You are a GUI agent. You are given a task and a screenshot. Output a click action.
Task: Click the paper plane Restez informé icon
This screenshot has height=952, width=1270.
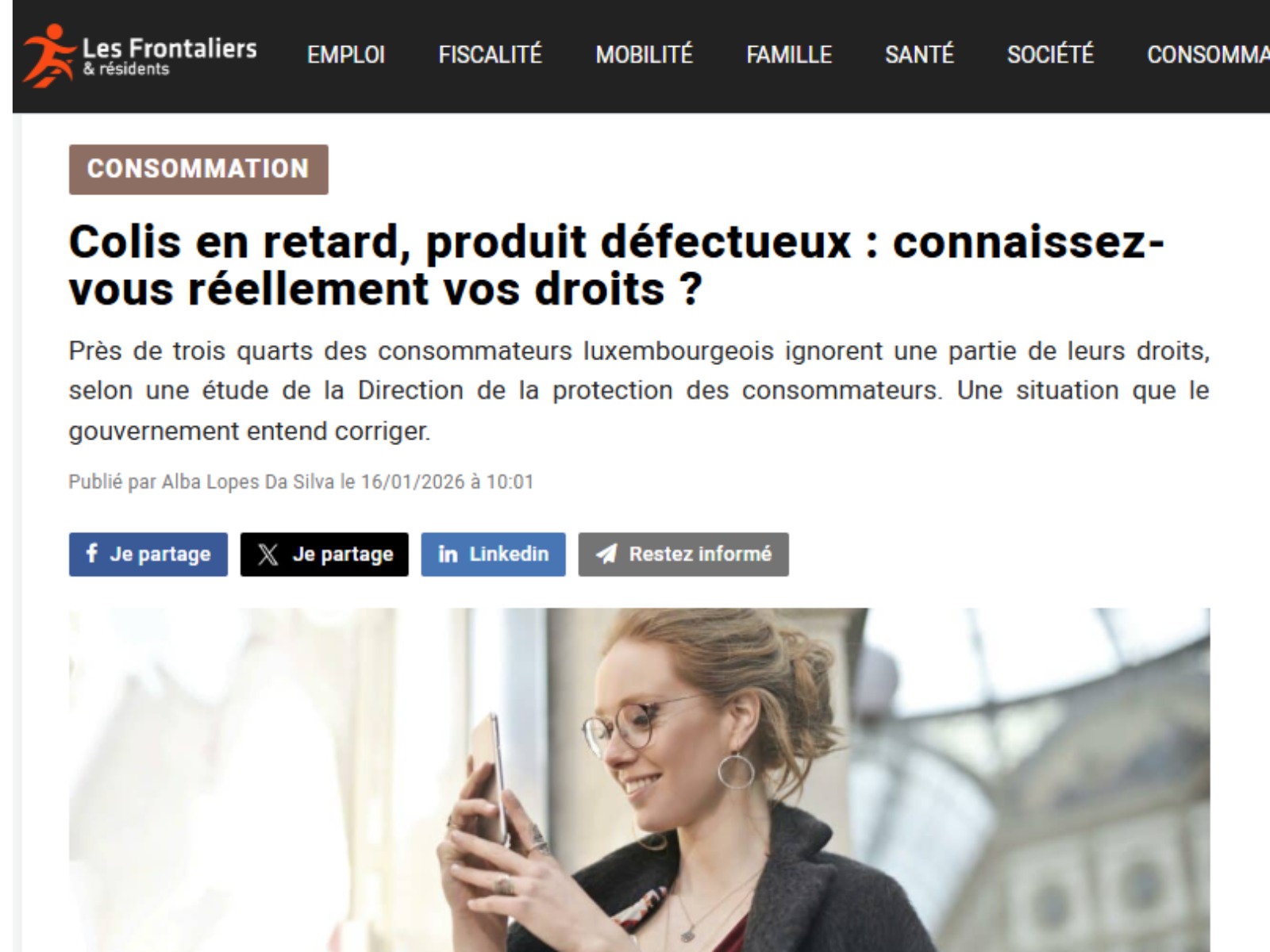606,554
